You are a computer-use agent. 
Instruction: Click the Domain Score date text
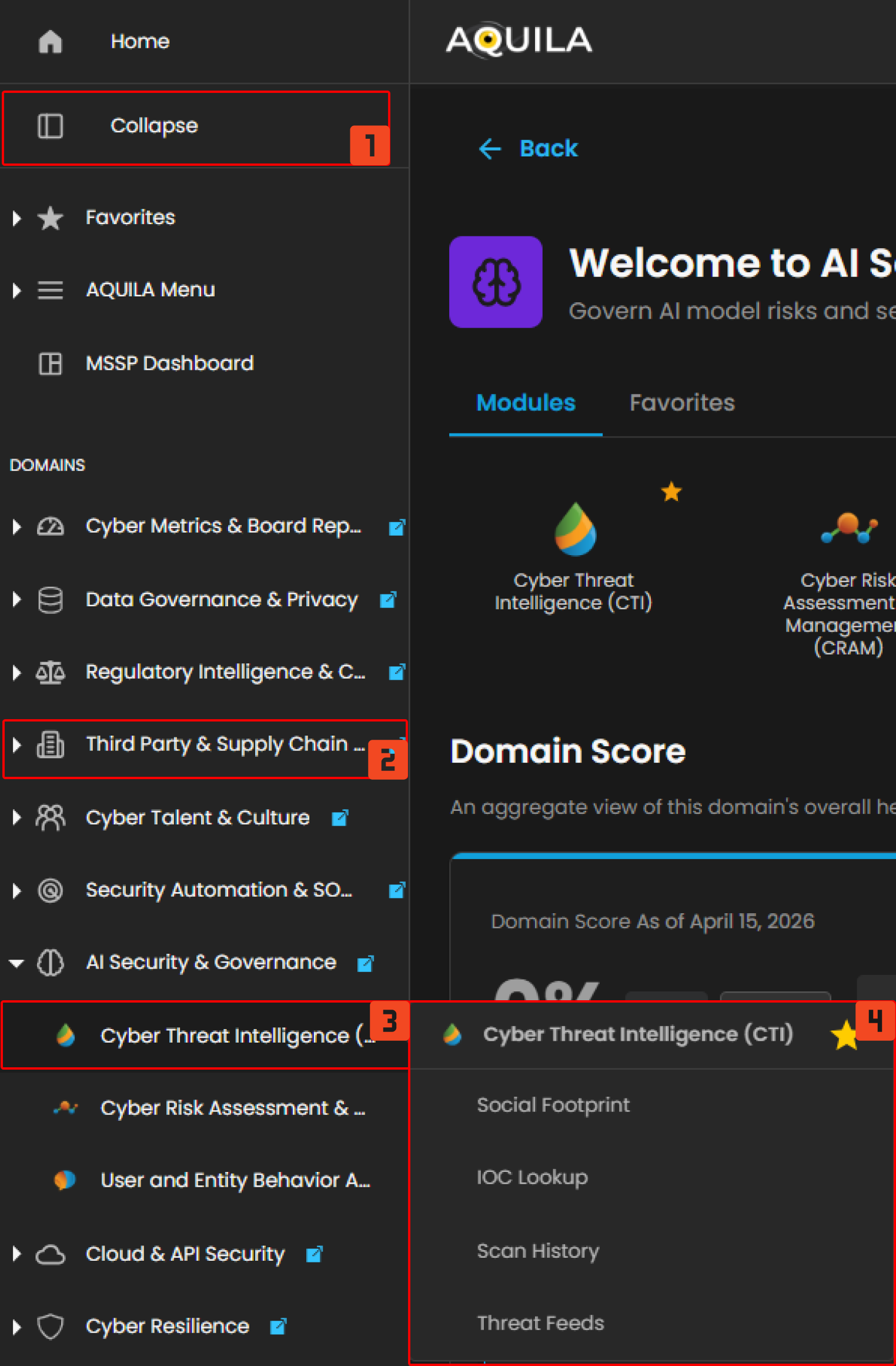pos(653,921)
